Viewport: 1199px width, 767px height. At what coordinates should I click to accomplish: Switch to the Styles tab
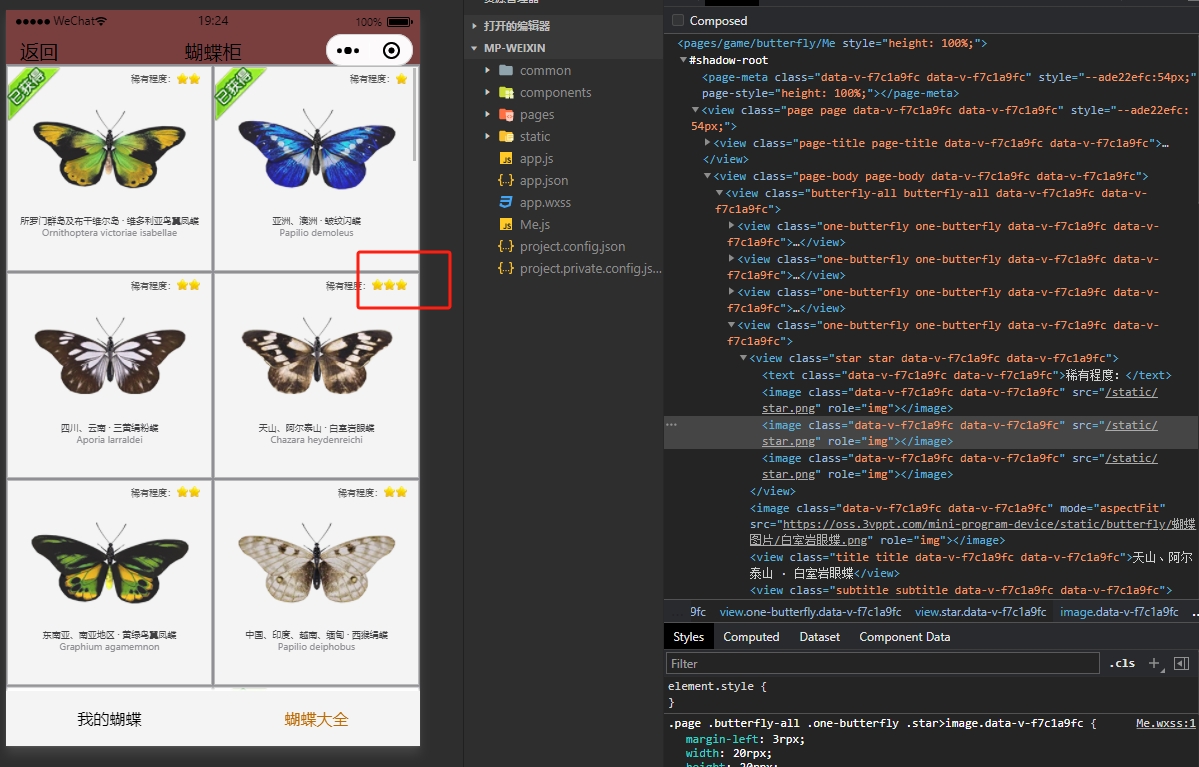[x=688, y=637]
